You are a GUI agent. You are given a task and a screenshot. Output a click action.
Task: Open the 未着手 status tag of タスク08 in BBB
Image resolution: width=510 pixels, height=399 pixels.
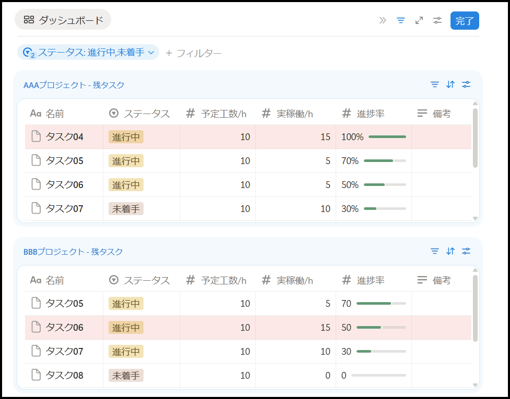(126, 375)
